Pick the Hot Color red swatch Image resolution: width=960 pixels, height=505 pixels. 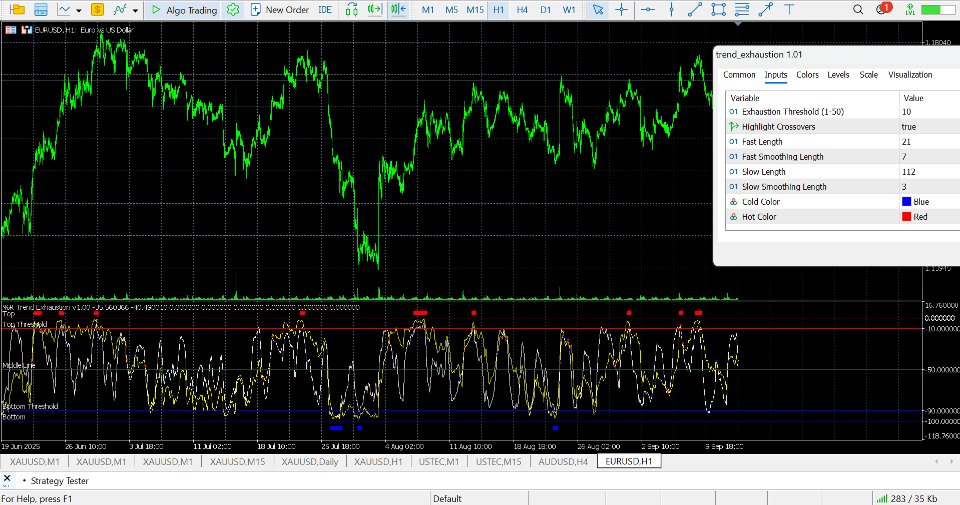906,217
